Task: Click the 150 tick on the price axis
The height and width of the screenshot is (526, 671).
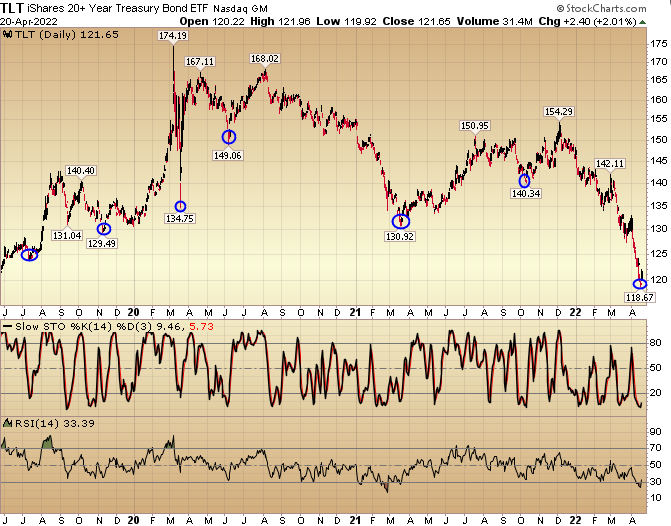Action: tap(659, 140)
